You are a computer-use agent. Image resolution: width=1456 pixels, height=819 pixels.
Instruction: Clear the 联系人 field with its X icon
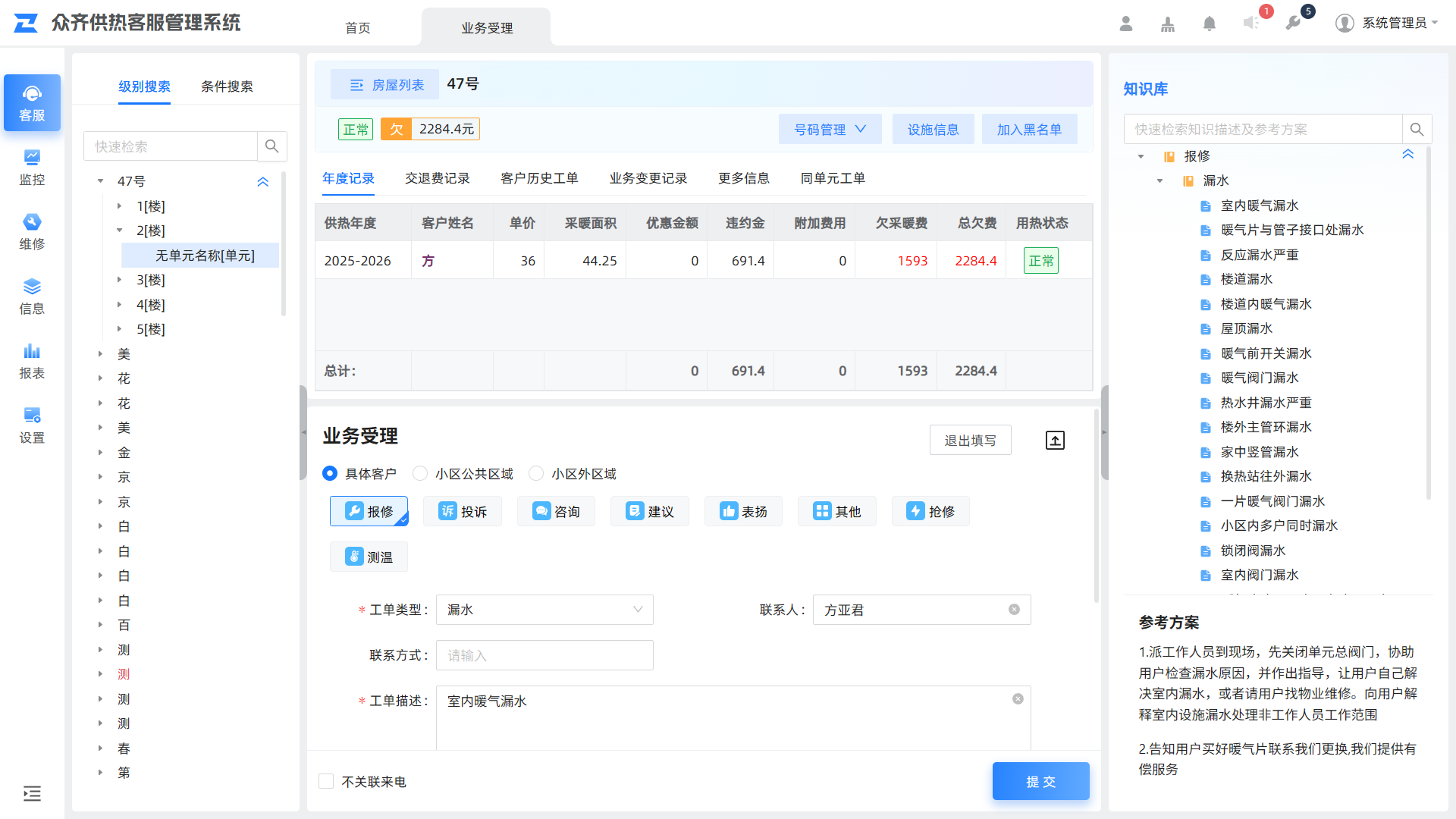tap(1014, 610)
